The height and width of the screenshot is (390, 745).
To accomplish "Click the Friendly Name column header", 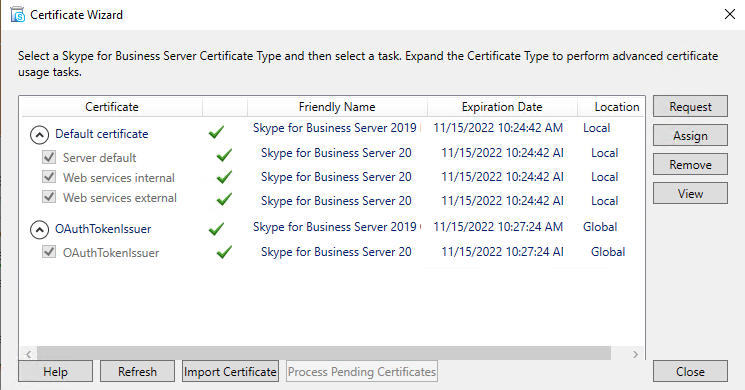I will pyautogui.click(x=337, y=107).
